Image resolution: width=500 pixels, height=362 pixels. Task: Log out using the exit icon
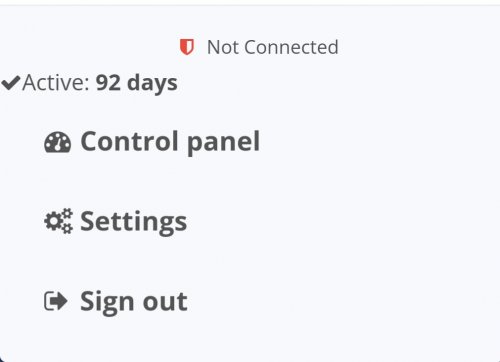(56, 301)
